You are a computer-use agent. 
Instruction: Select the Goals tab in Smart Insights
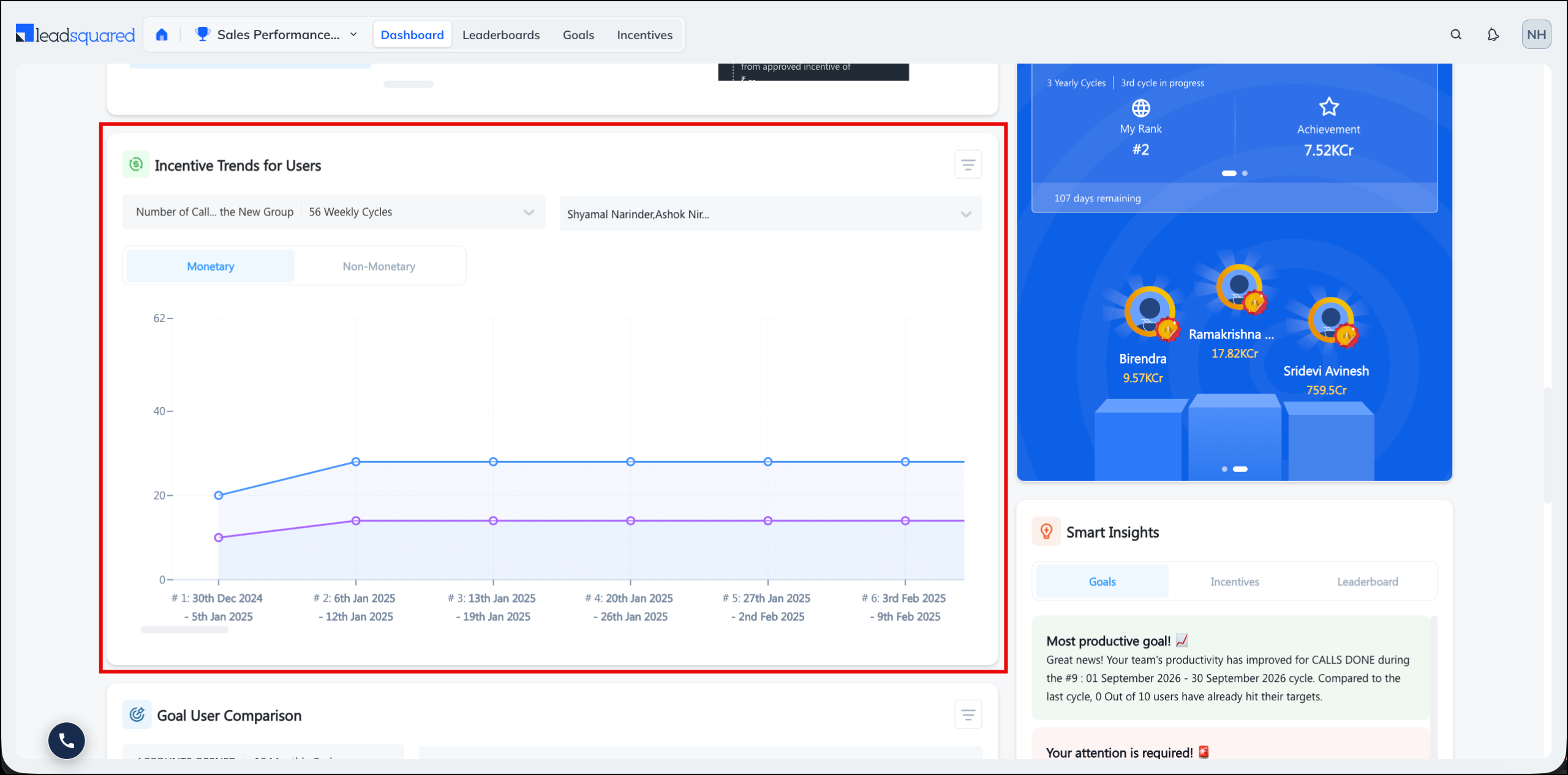[x=1102, y=582]
